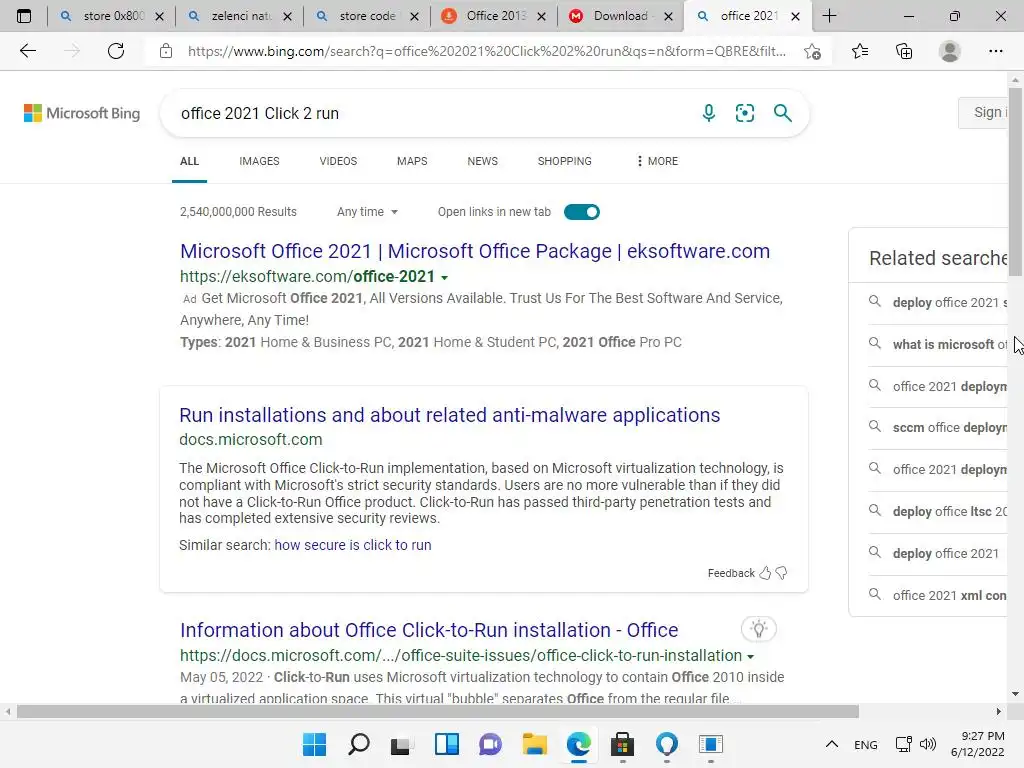Screen dimensions: 1024x768
Task: Open the Windows Start menu
Action: (314, 744)
